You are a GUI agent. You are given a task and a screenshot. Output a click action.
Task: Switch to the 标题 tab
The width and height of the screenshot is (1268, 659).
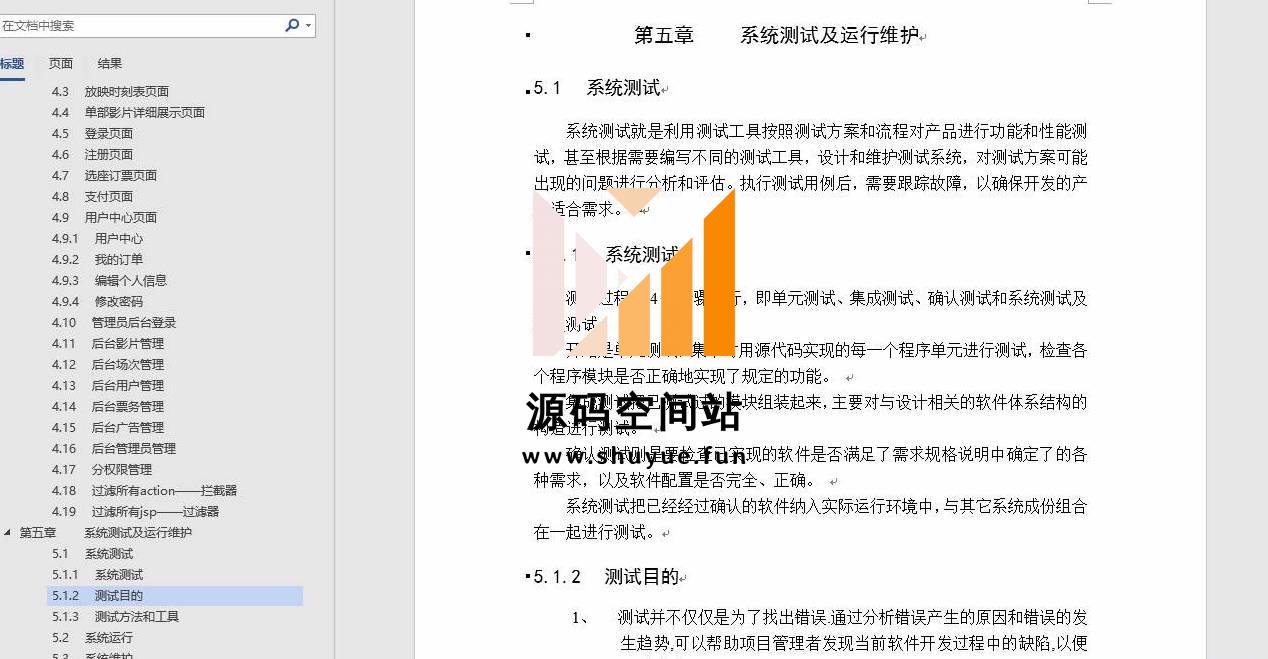(x=12, y=64)
